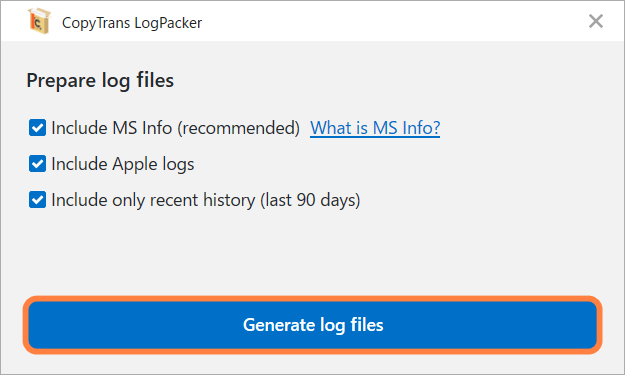Click the orange outline around the Generate button

(x=312, y=298)
